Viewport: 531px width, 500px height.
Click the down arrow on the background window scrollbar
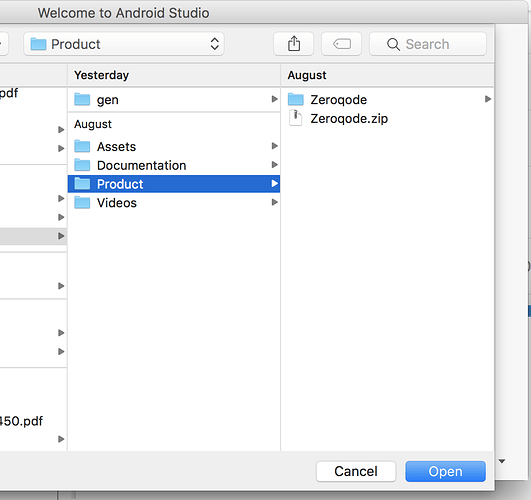502,461
